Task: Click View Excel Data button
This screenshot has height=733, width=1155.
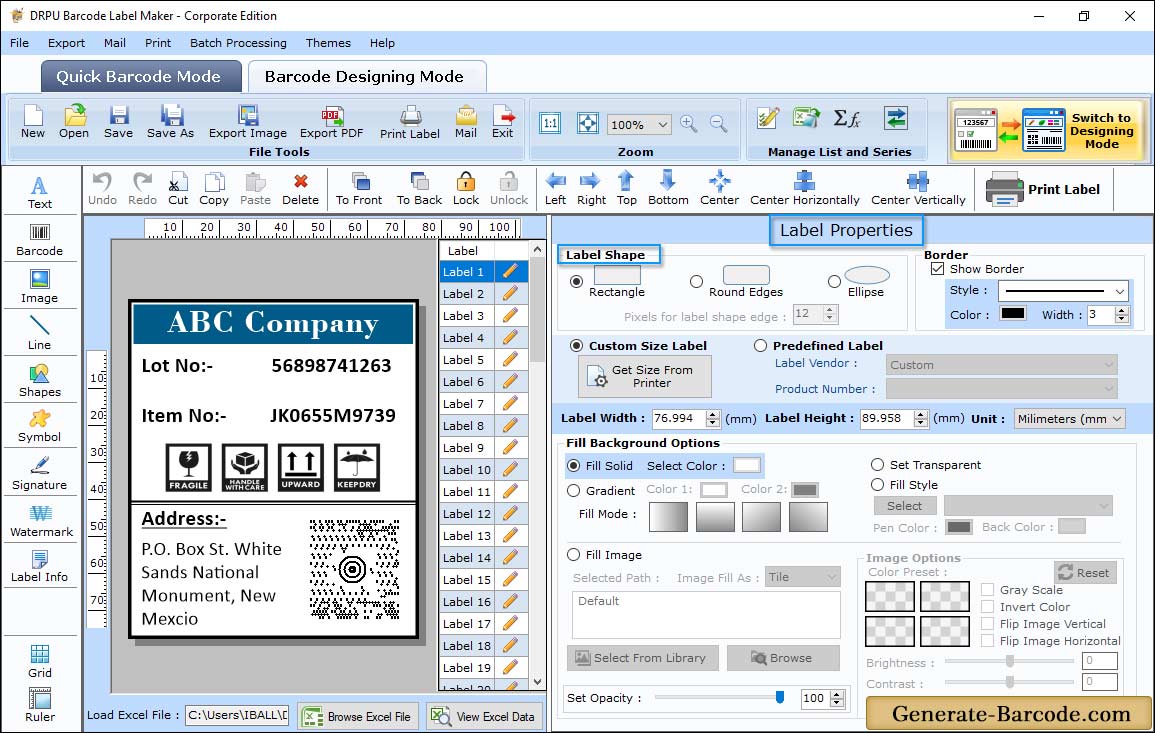Action: pyautogui.click(x=484, y=716)
